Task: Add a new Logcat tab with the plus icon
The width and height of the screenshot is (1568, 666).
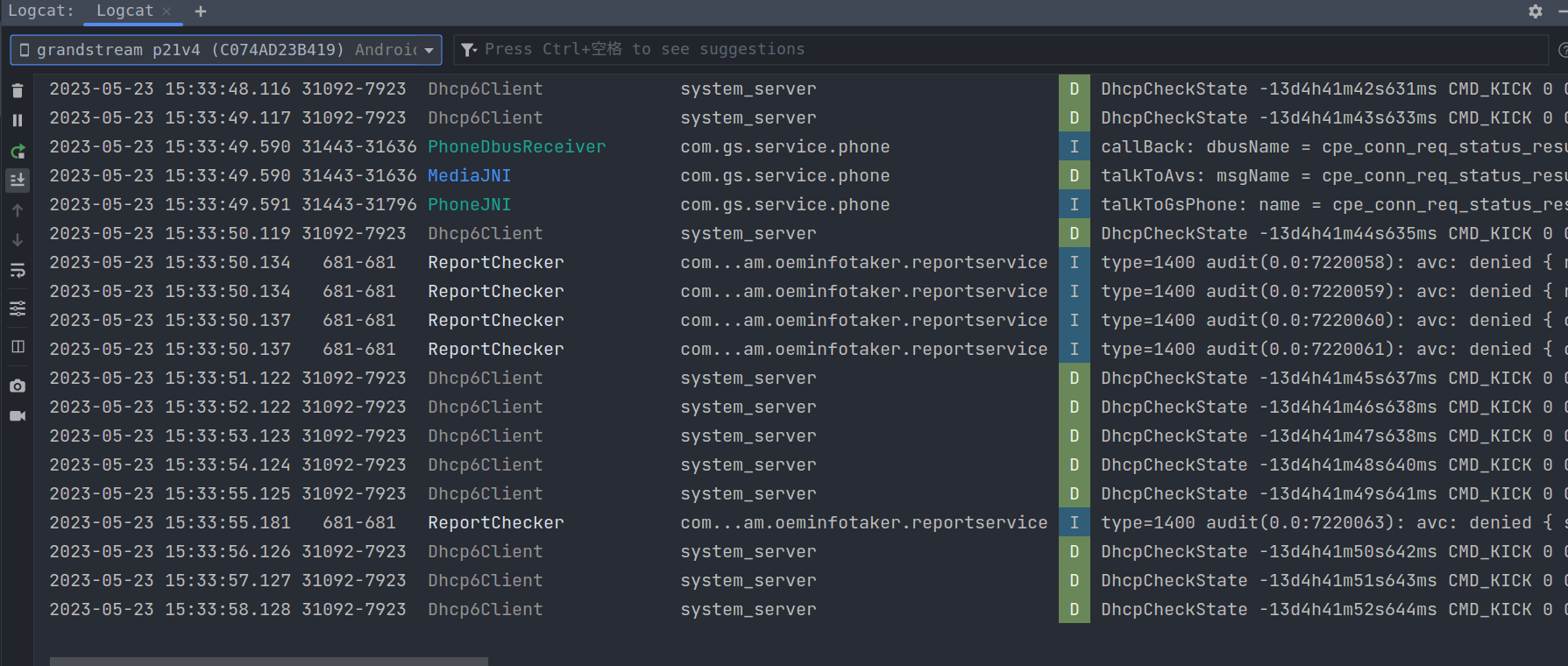Action: 201,11
